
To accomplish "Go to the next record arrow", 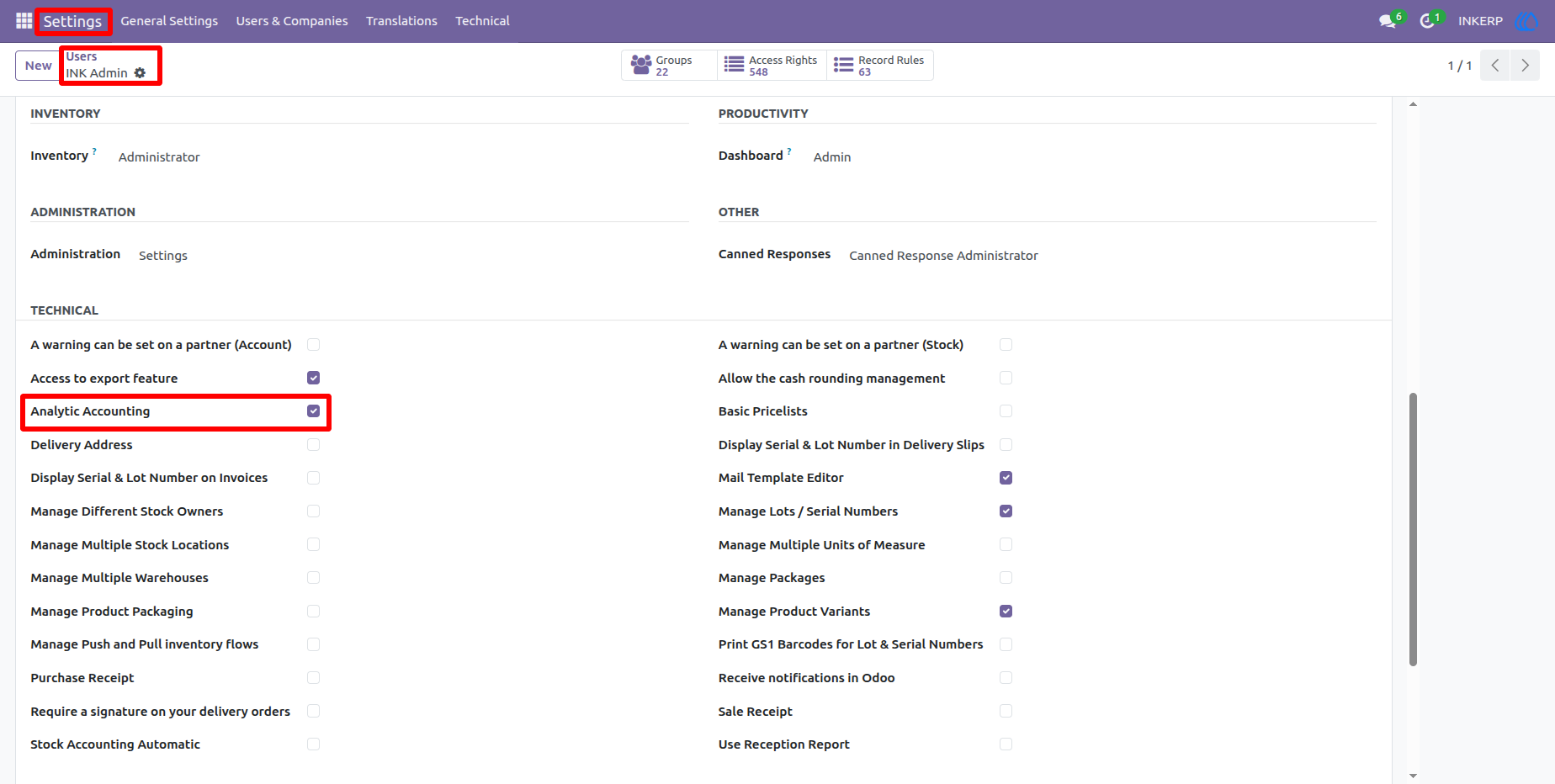I will tap(1525, 66).
